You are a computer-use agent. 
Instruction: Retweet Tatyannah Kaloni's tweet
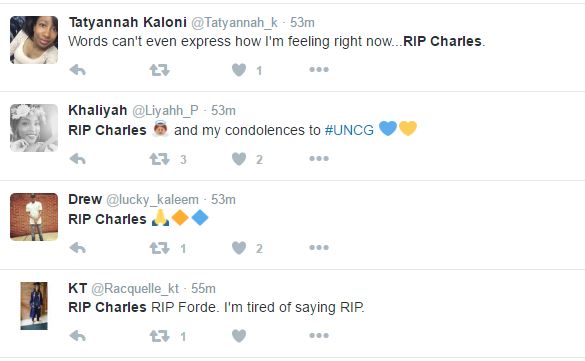[x=159, y=70]
